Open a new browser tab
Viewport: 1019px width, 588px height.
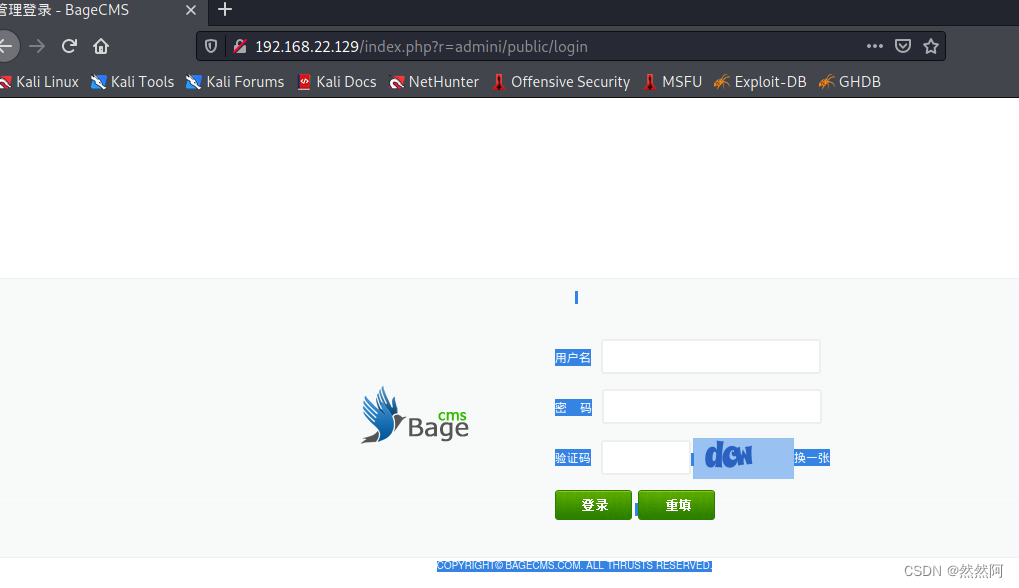tap(225, 10)
